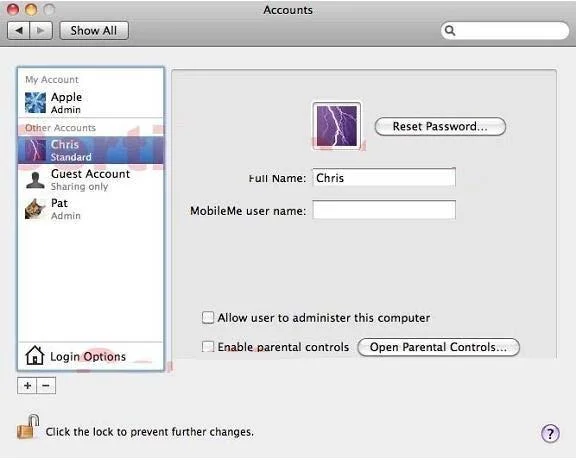Viewport: 577px width, 460px height.
Task: Click the magnifying glass search icon
Action: (450, 31)
